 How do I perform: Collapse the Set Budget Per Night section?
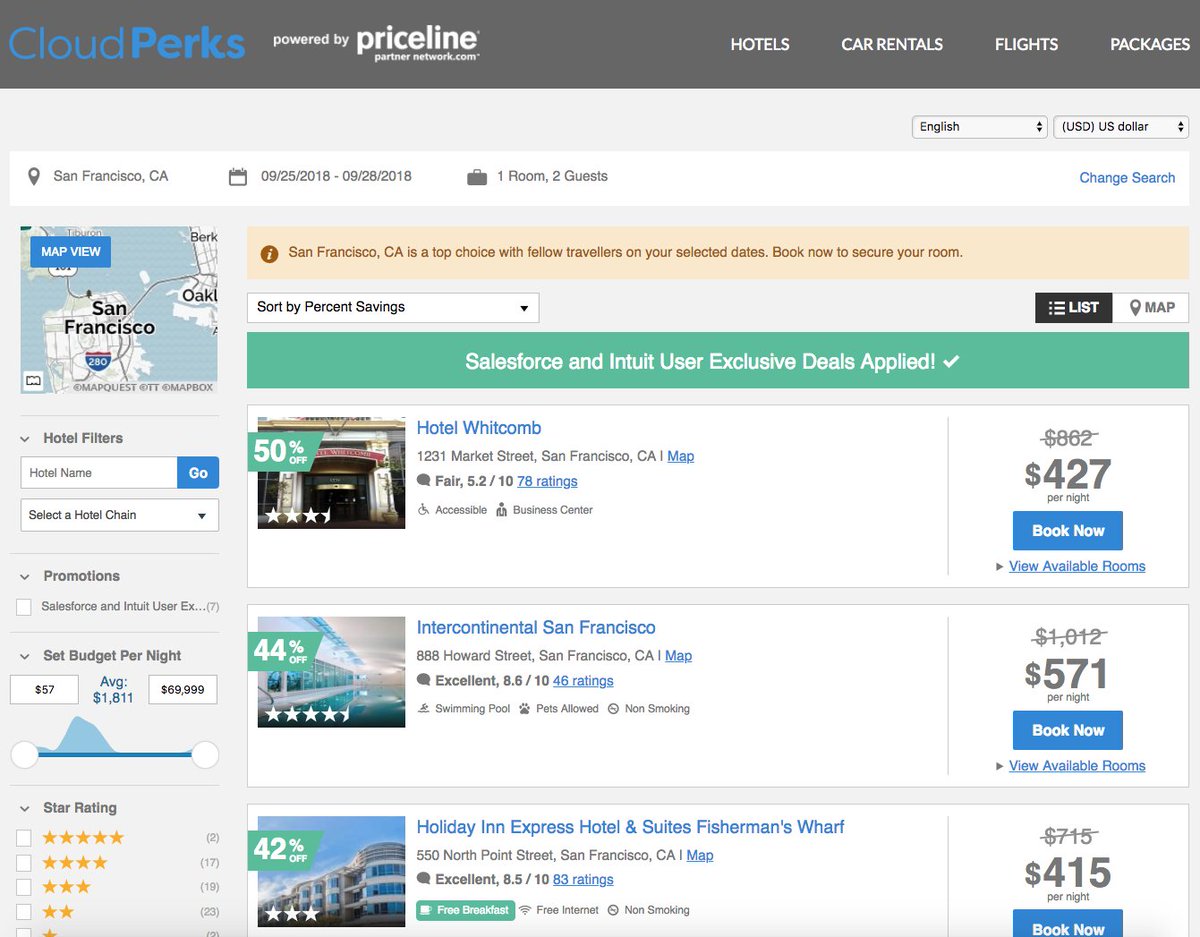[x=25, y=656]
